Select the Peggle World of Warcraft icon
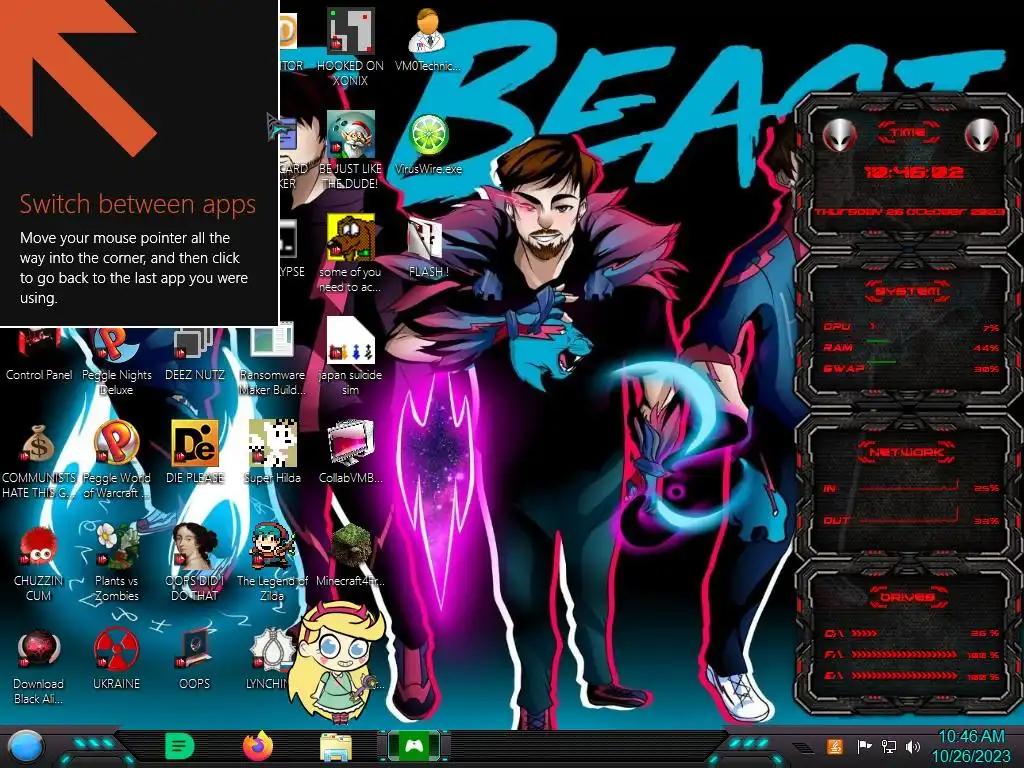The width and height of the screenshot is (1024, 768). (x=116, y=443)
